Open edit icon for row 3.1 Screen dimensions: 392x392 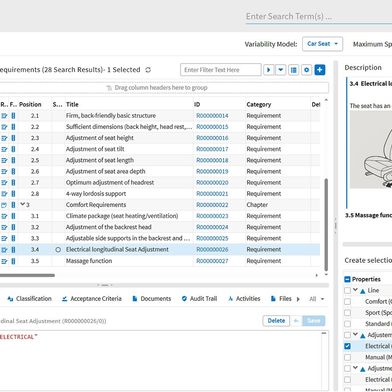pyautogui.click(x=4, y=216)
